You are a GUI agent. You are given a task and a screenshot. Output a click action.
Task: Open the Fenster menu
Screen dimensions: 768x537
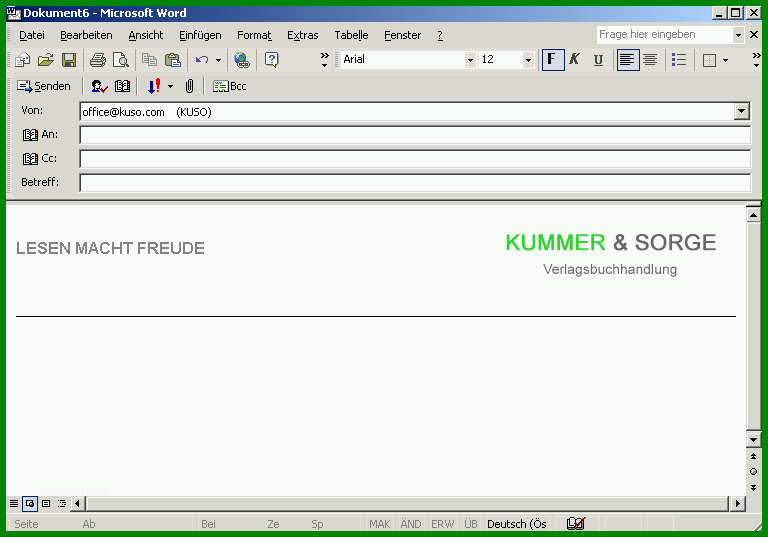pyautogui.click(x=403, y=35)
